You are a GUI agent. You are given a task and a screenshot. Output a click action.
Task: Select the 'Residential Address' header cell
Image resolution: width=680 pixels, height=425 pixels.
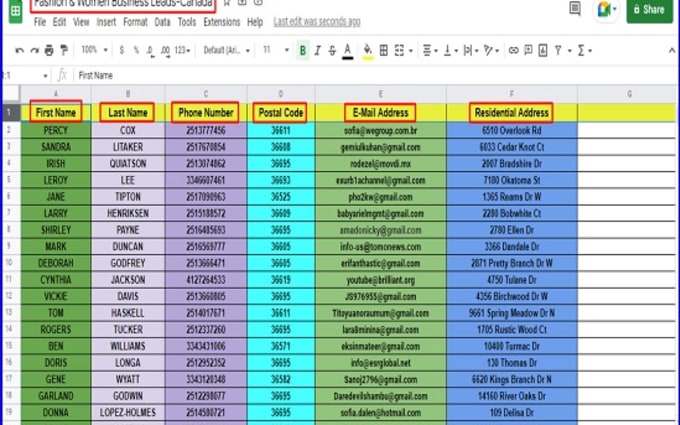512,113
